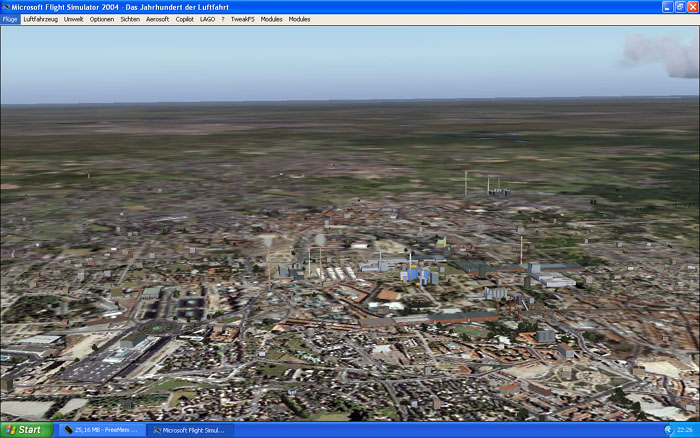Open the Copilot menu
Screen dimensions: 700x438
[x=184, y=19]
